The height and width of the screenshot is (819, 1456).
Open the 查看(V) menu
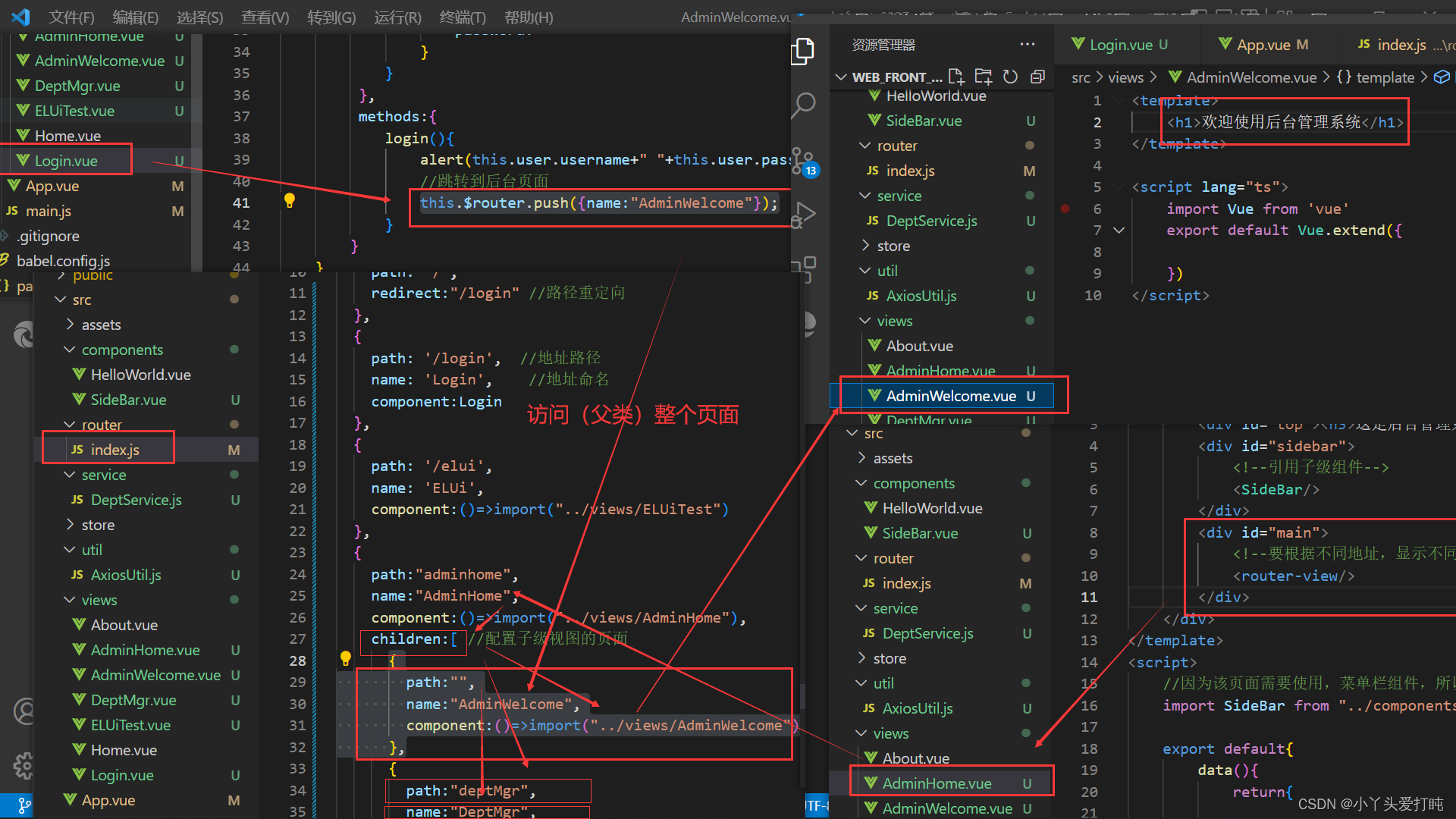click(x=265, y=17)
